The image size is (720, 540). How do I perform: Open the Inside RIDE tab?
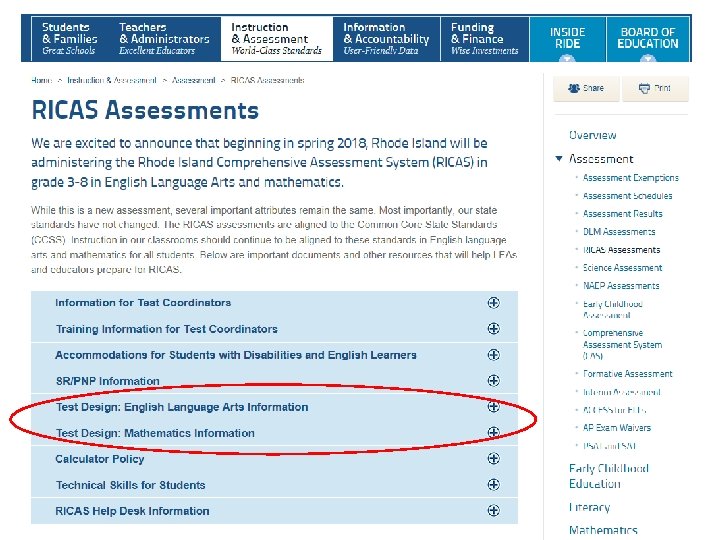point(568,39)
